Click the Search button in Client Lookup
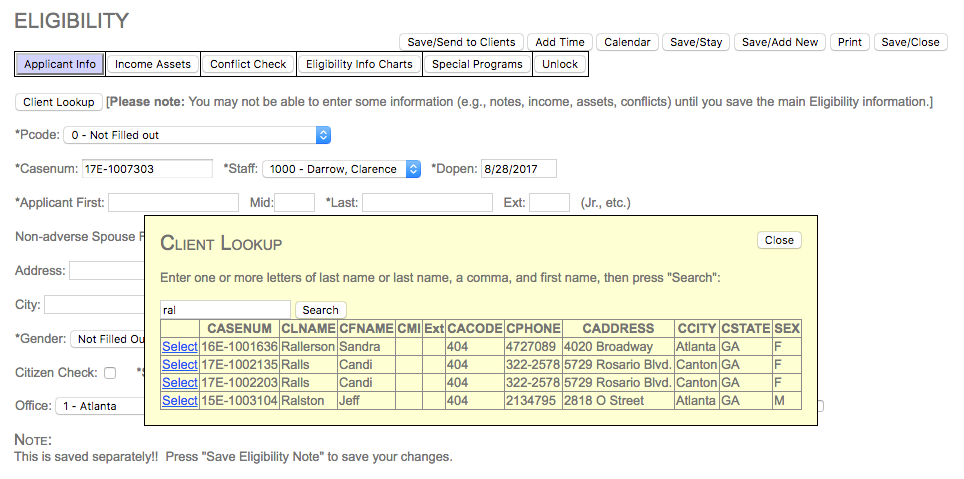Image resolution: width=964 pixels, height=479 pixels. coord(321,310)
